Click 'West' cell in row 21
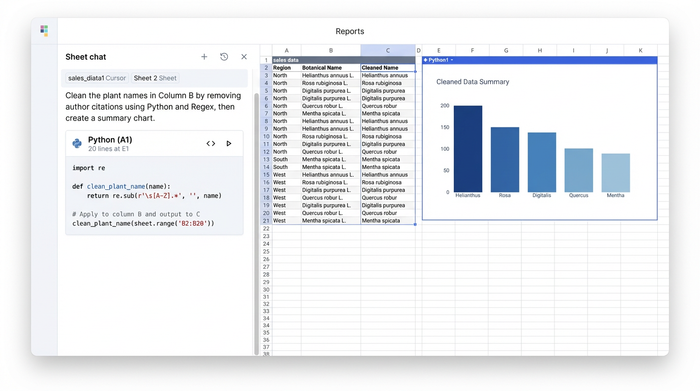The width and height of the screenshot is (700, 391). pos(287,220)
